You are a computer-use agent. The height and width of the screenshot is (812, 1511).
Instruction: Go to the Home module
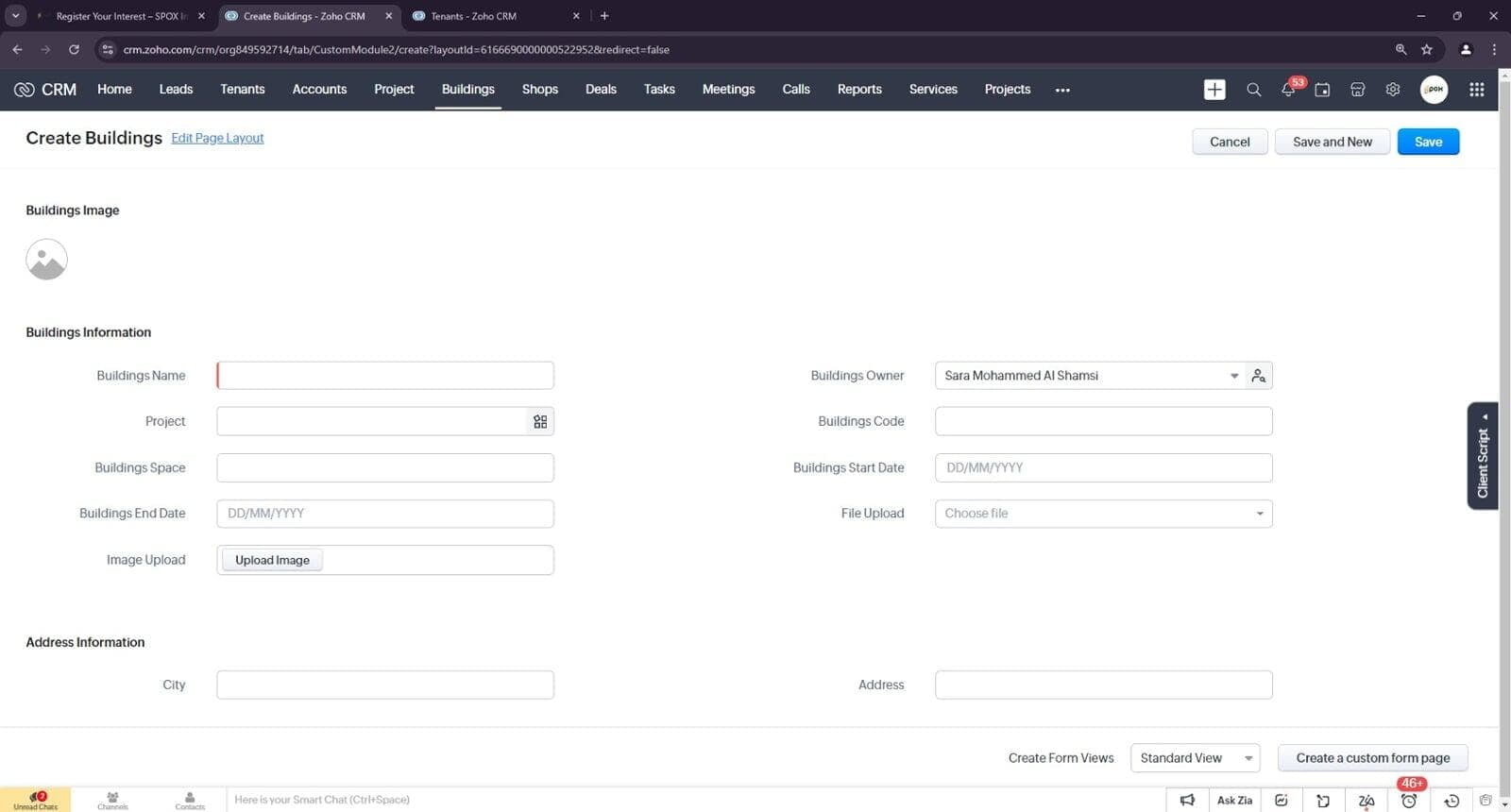click(114, 89)
